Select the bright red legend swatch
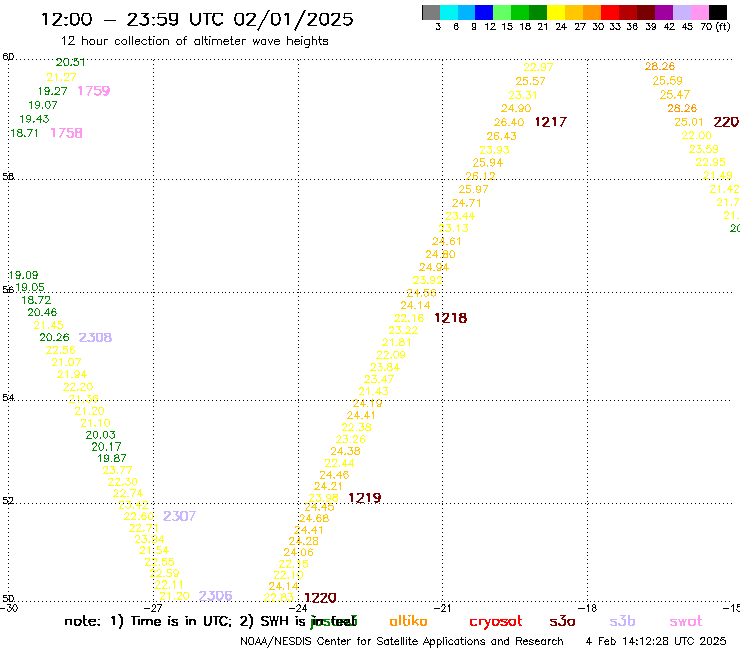This screenshot has height=650, width=740. (610, 12)
